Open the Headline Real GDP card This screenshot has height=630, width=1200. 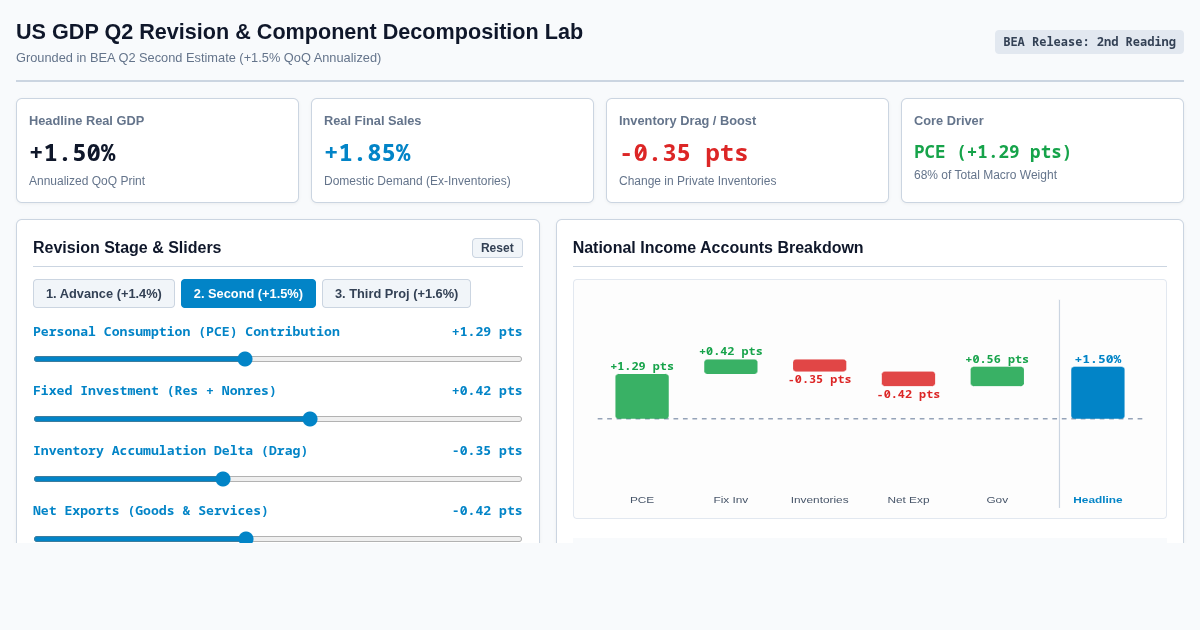click(x=157, y=151)
